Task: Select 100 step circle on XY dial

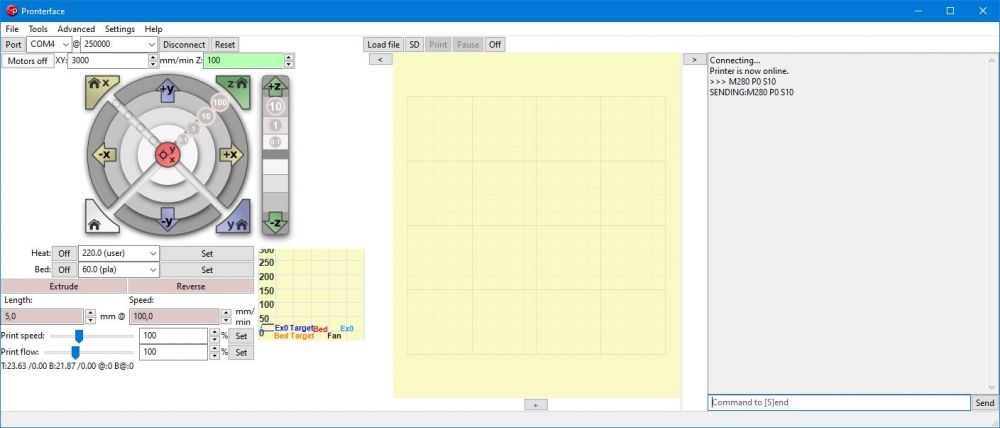Action: coord(220,102)
